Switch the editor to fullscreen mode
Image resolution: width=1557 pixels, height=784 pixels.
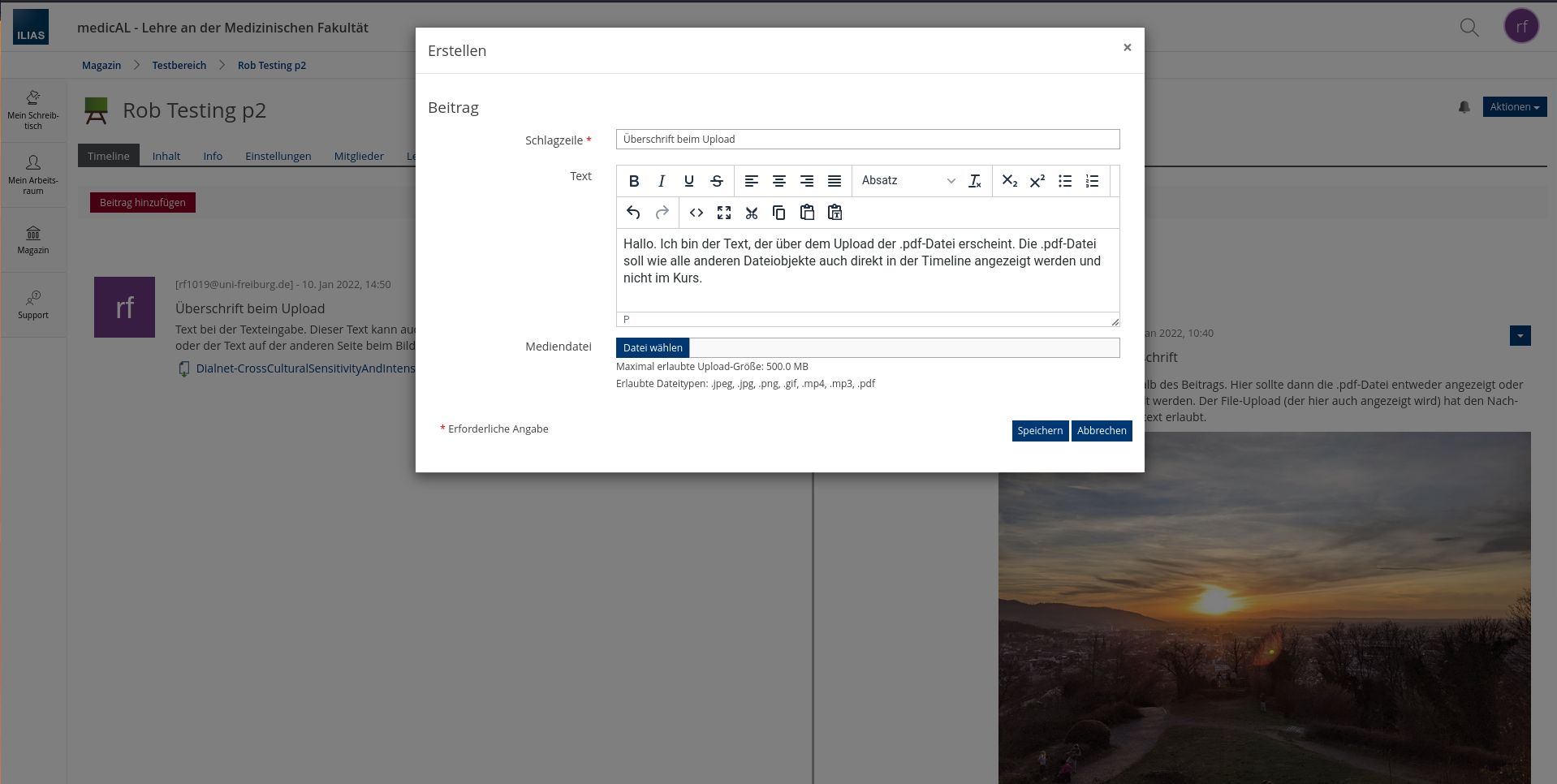click(x=724, y=213)
